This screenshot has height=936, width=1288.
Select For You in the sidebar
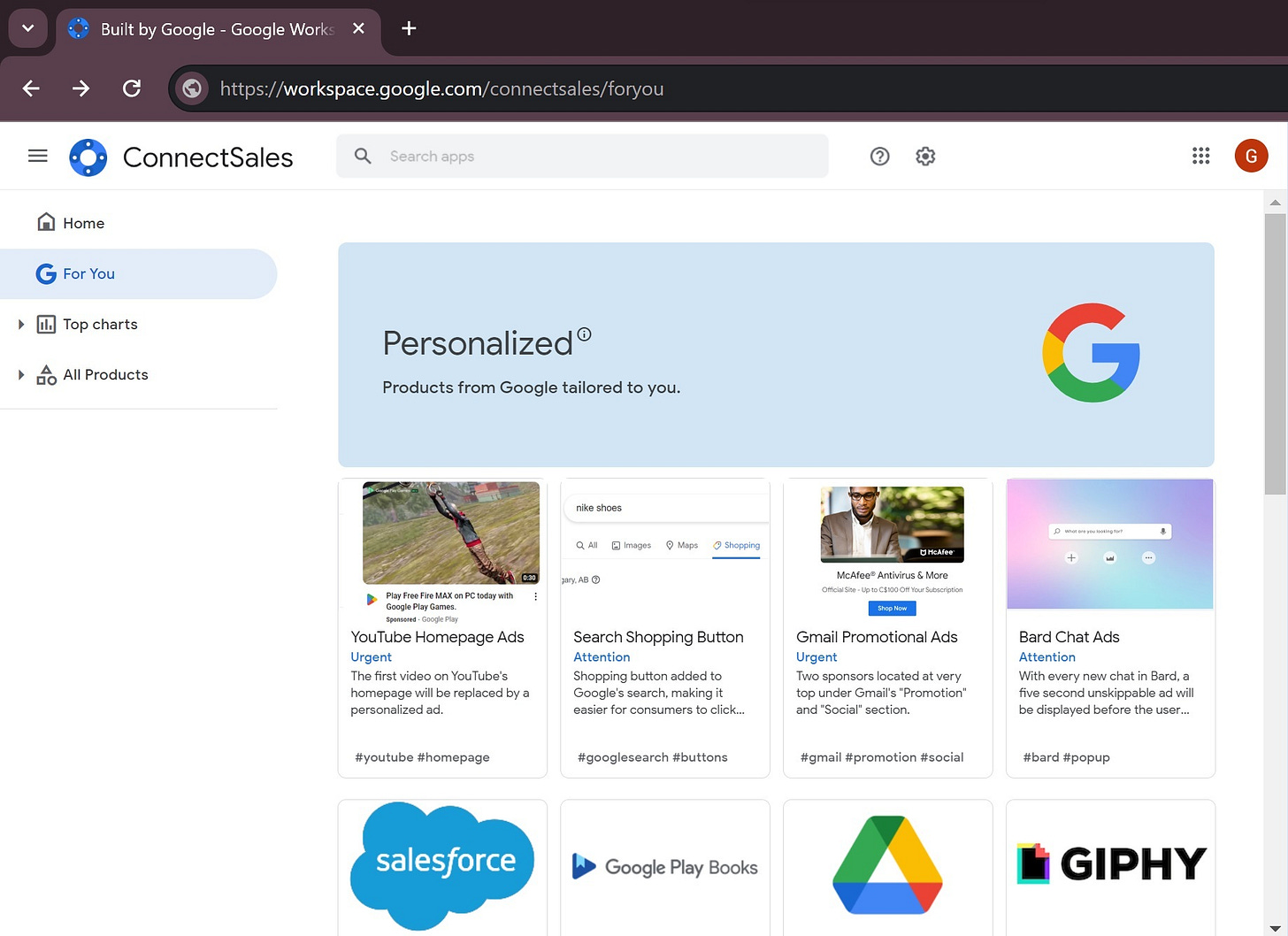pyautogui.click(x=139, y=273)
